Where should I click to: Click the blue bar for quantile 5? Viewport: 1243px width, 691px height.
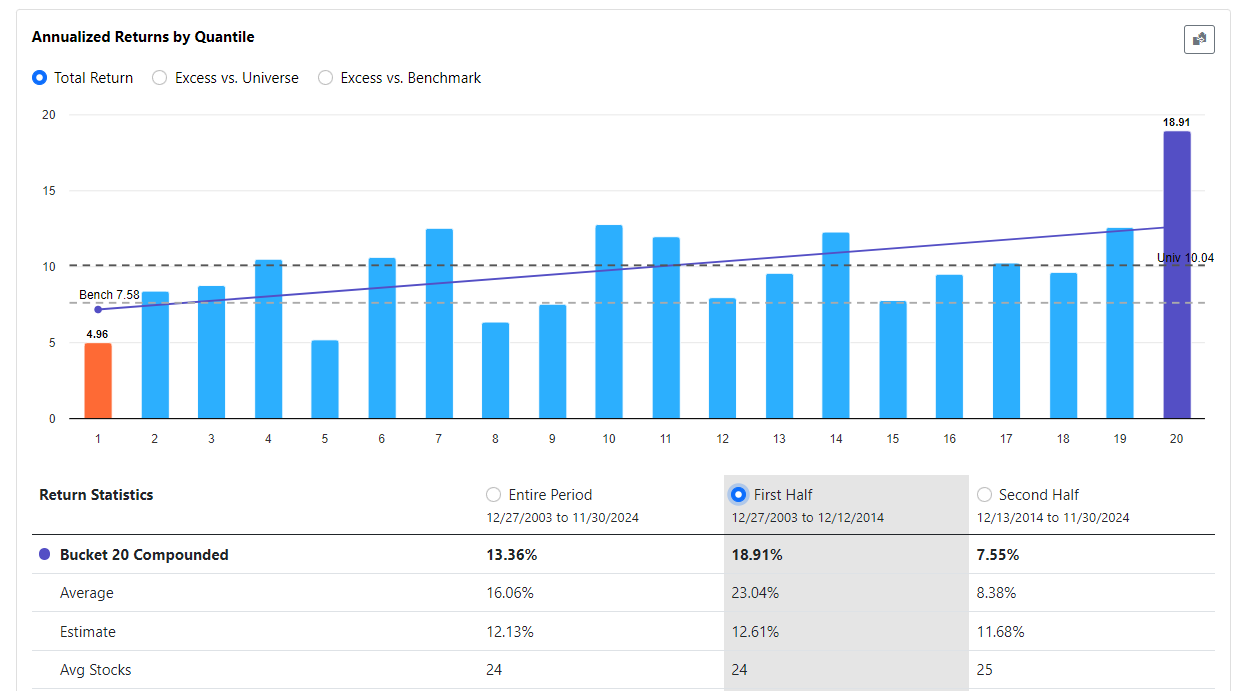tap(325, 380)
